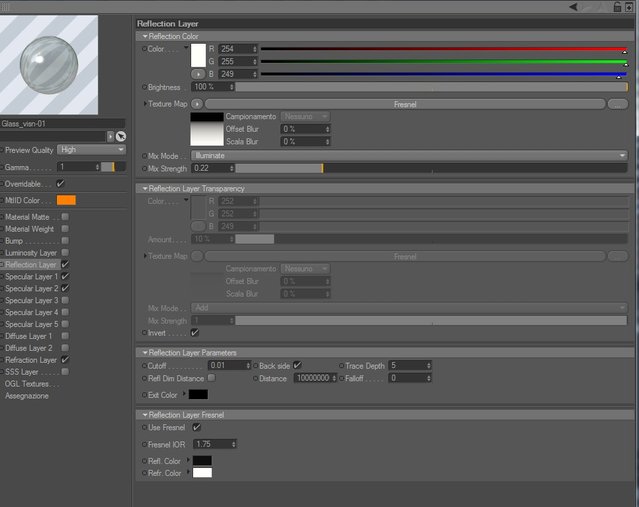
Task: Select Specular Layer 1 in the list
Action: pyautogui.click(x=31, y=276)
